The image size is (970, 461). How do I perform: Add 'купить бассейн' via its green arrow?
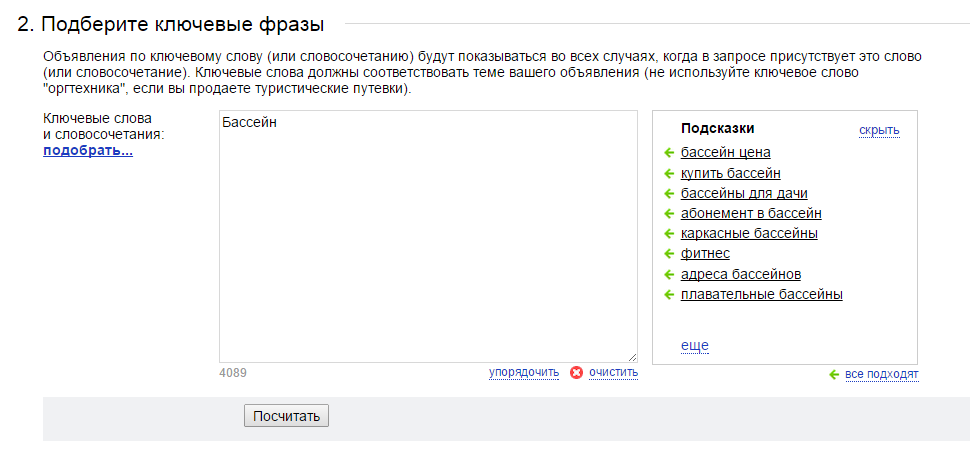668,173
